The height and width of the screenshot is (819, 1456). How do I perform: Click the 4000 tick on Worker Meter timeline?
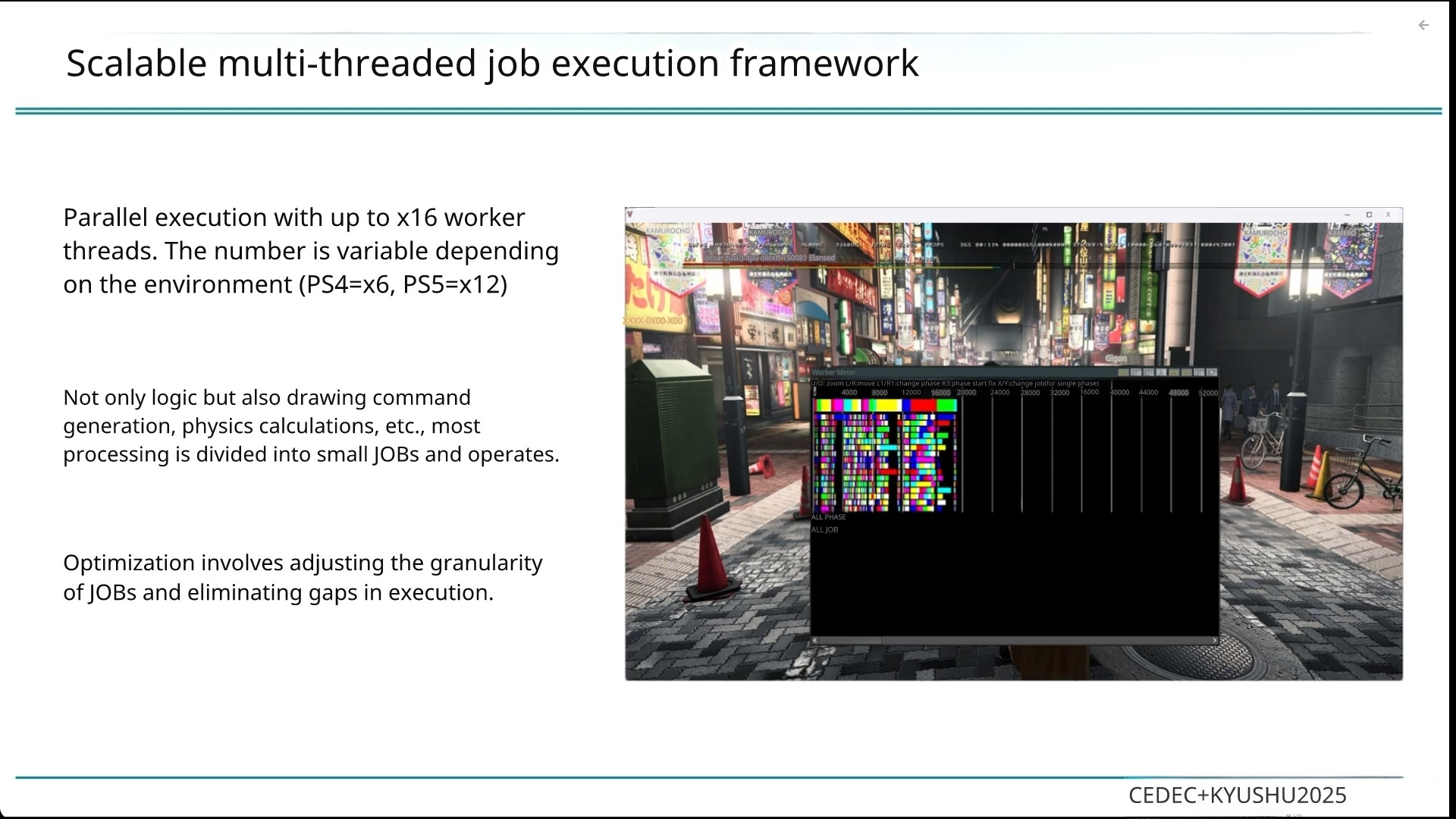point(849,393)
